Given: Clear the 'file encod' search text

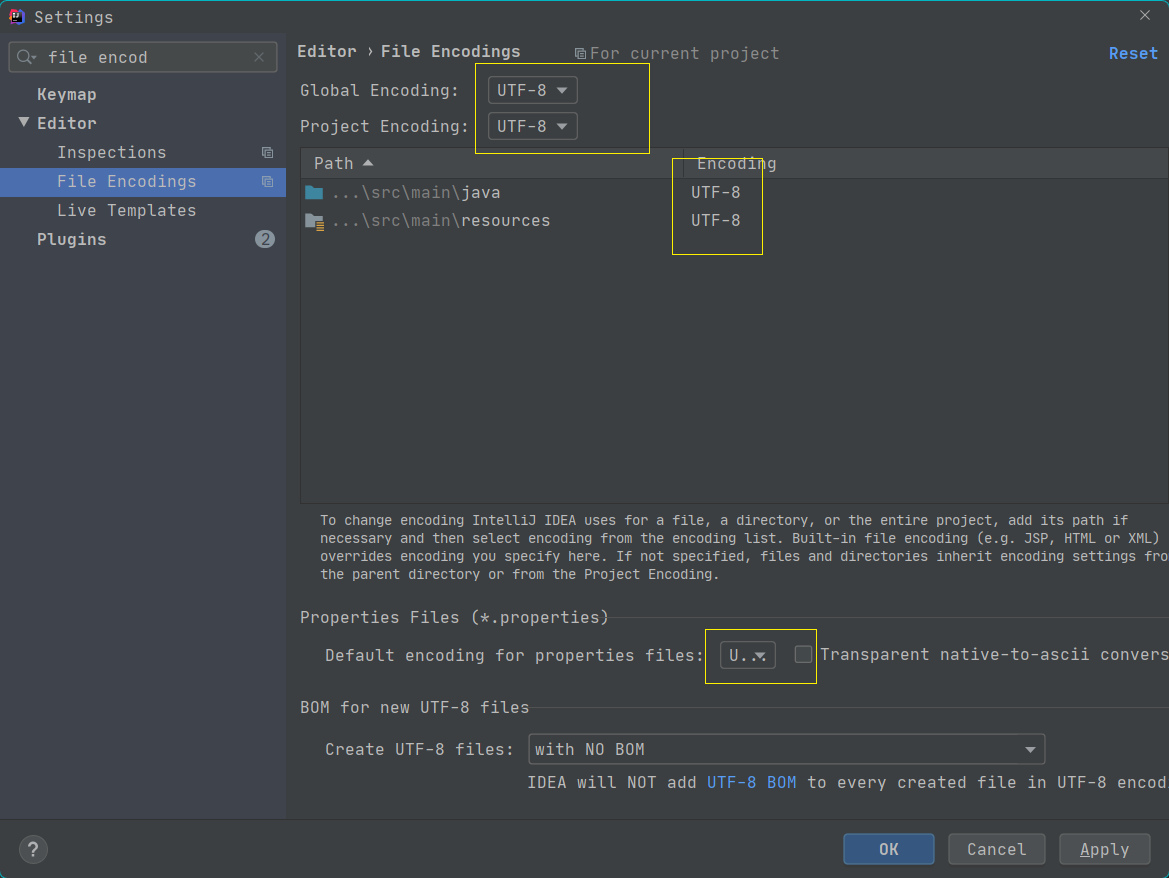Looking at the screenshot, I should (259, 57).
